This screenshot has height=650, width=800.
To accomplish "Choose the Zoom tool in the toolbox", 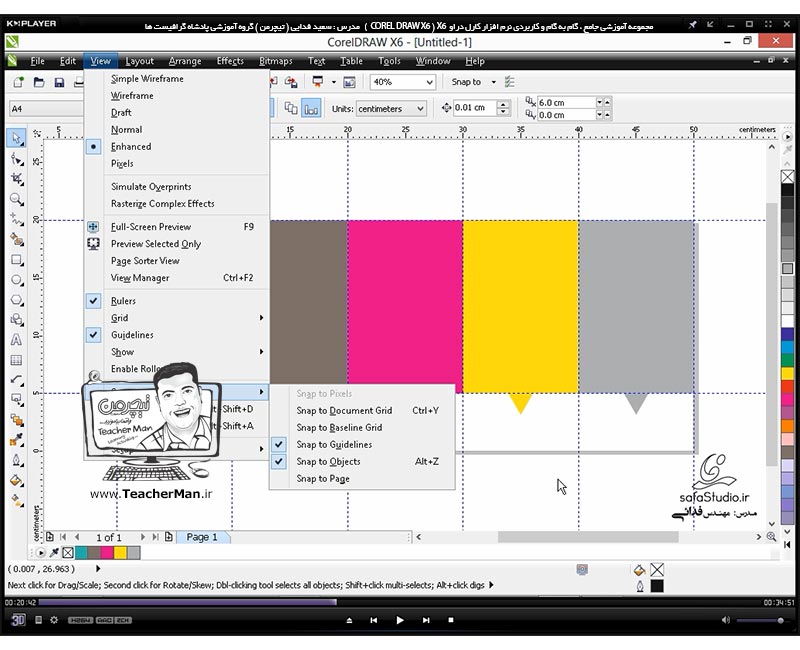I will (16, 199).
